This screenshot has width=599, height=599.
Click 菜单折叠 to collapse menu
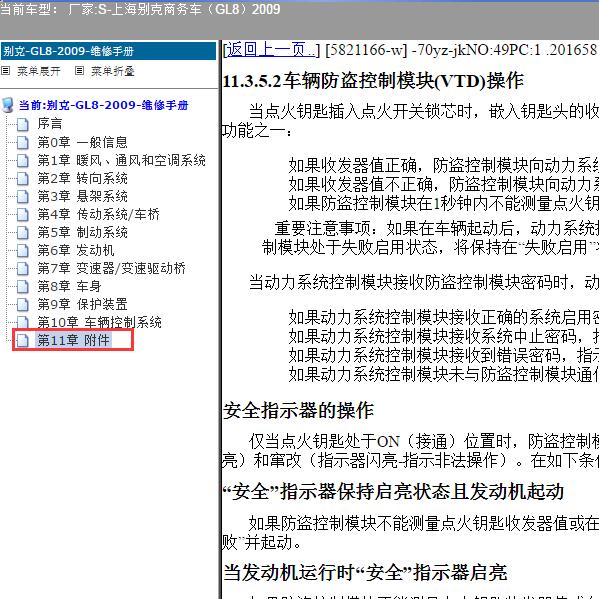pyautogui.click(x=113, y=71)
